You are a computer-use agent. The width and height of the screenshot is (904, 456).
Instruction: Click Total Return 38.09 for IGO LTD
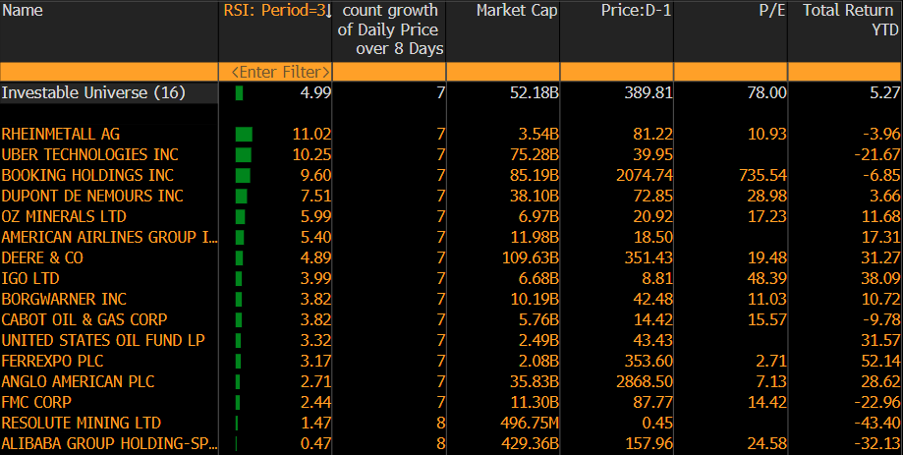pyautogui.click(x=880, y=278)
